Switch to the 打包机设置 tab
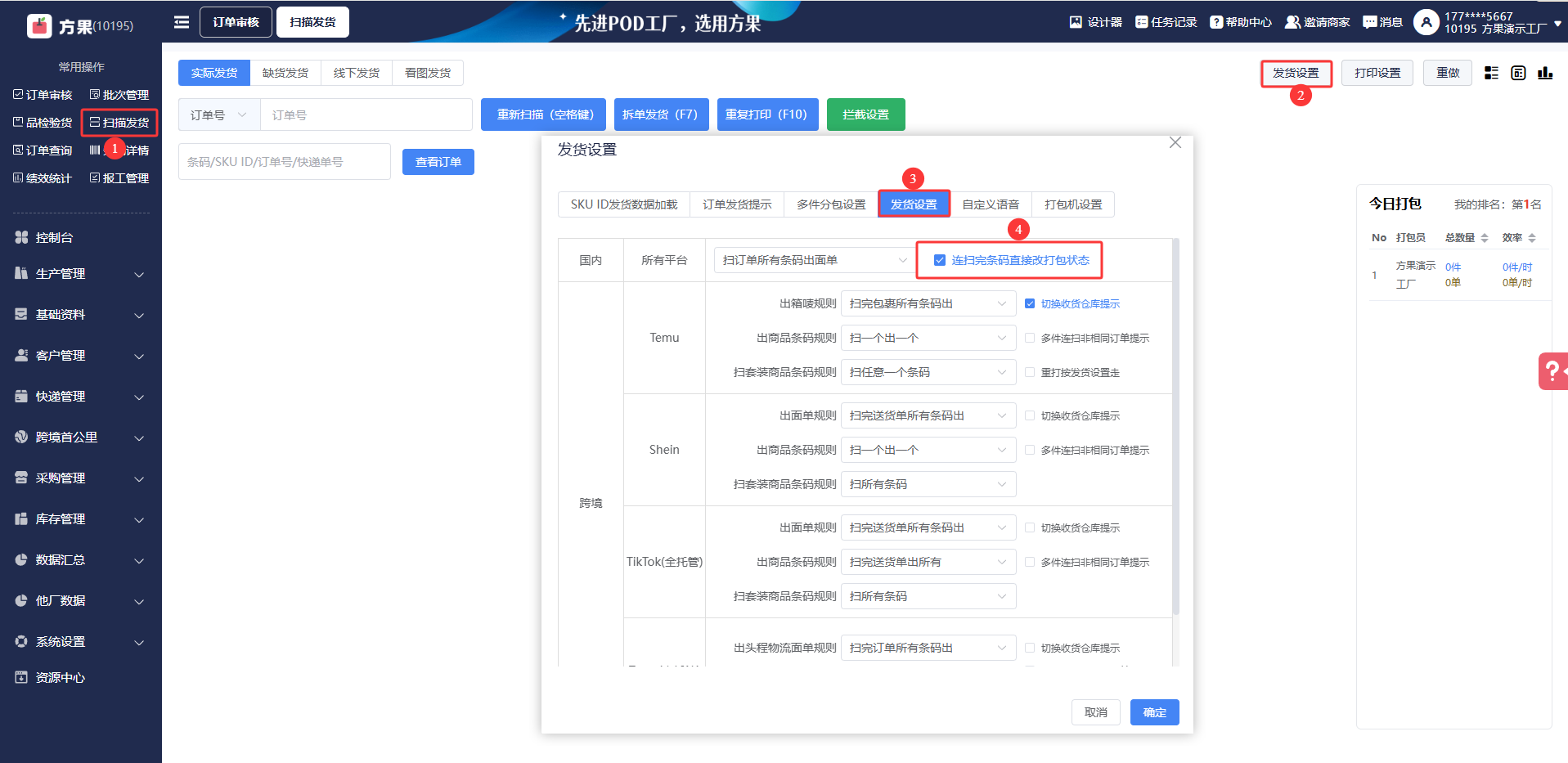Screen dimensions: 1568x763 (1073, 204)
